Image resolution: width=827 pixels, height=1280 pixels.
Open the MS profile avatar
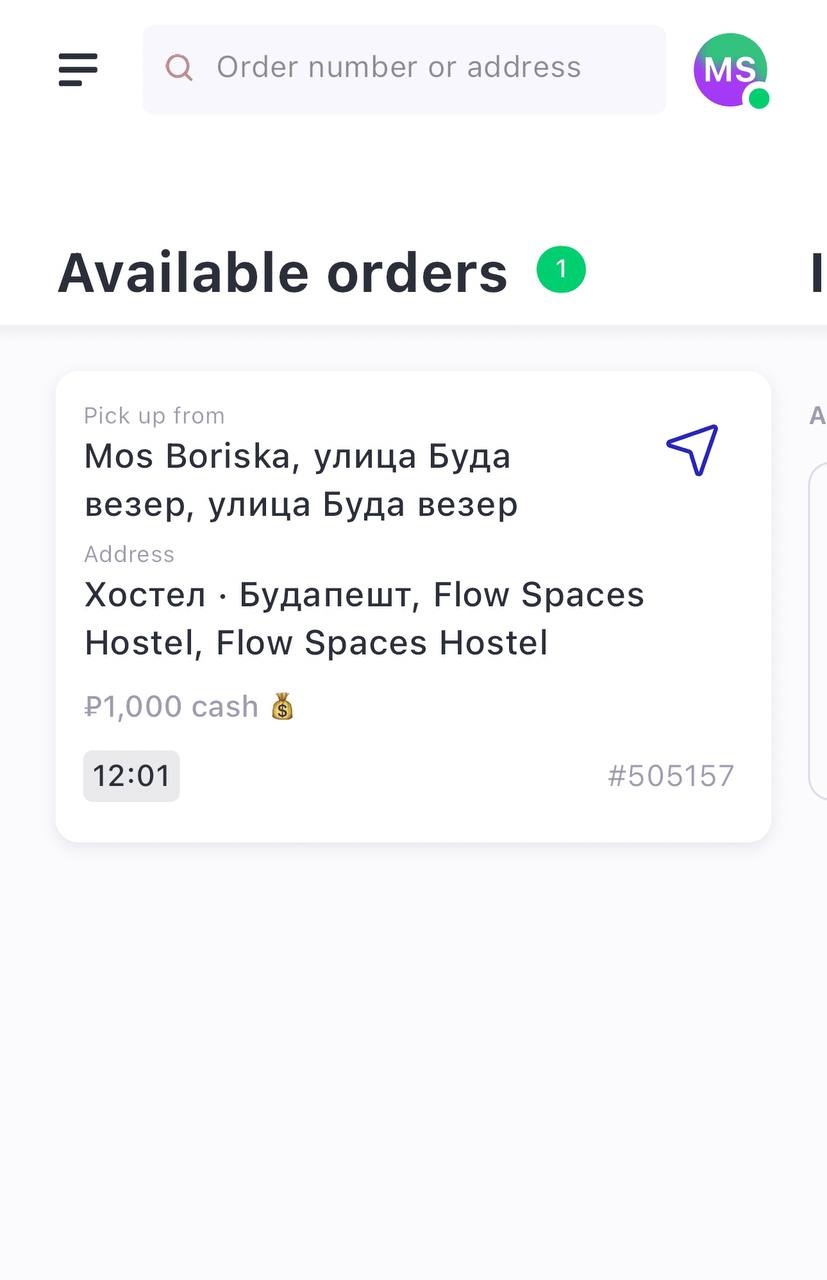(x=730, y=69)
